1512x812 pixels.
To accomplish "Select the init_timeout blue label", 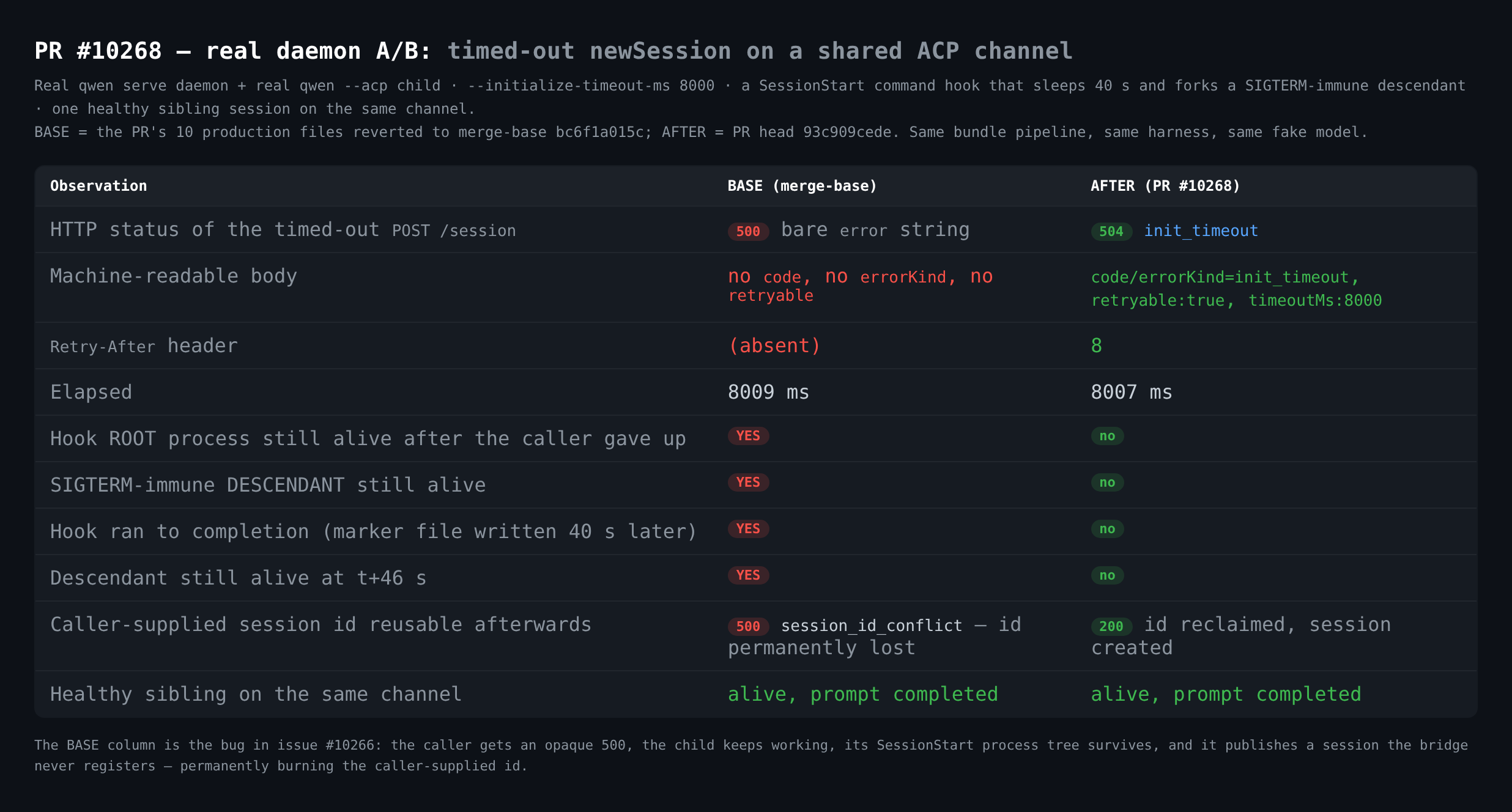I will point(1201,231).
